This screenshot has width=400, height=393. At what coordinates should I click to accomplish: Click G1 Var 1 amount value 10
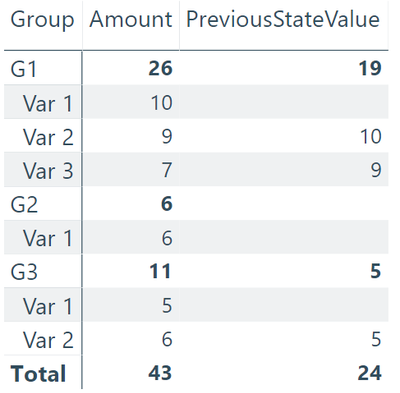(162, 103)
